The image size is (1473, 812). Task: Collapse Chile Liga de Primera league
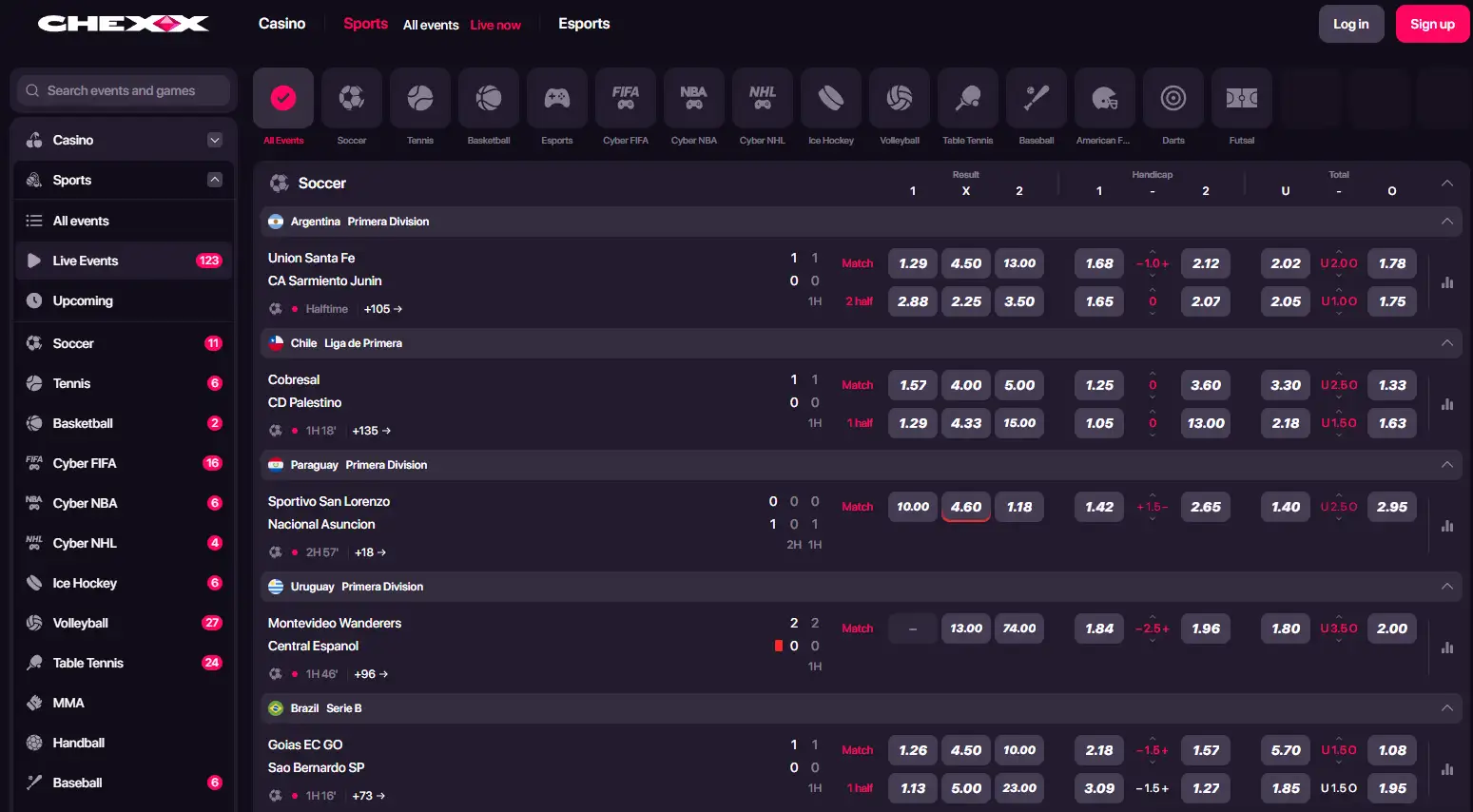coord(1447,343)
